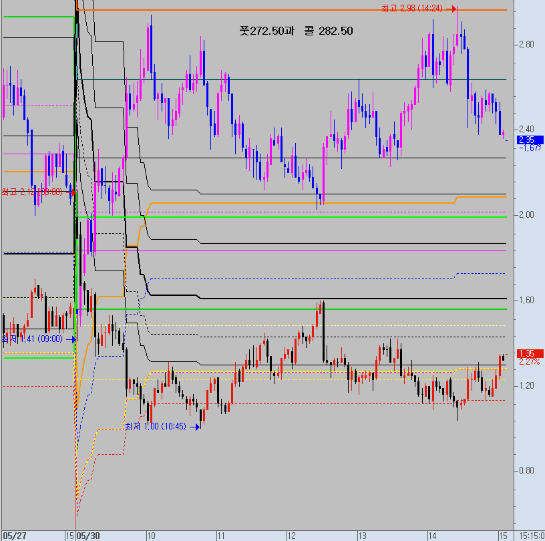Click the chart title 풋272.50과 콜 282.50
Viewport: 545px width, 541px height.
point(296,31)
